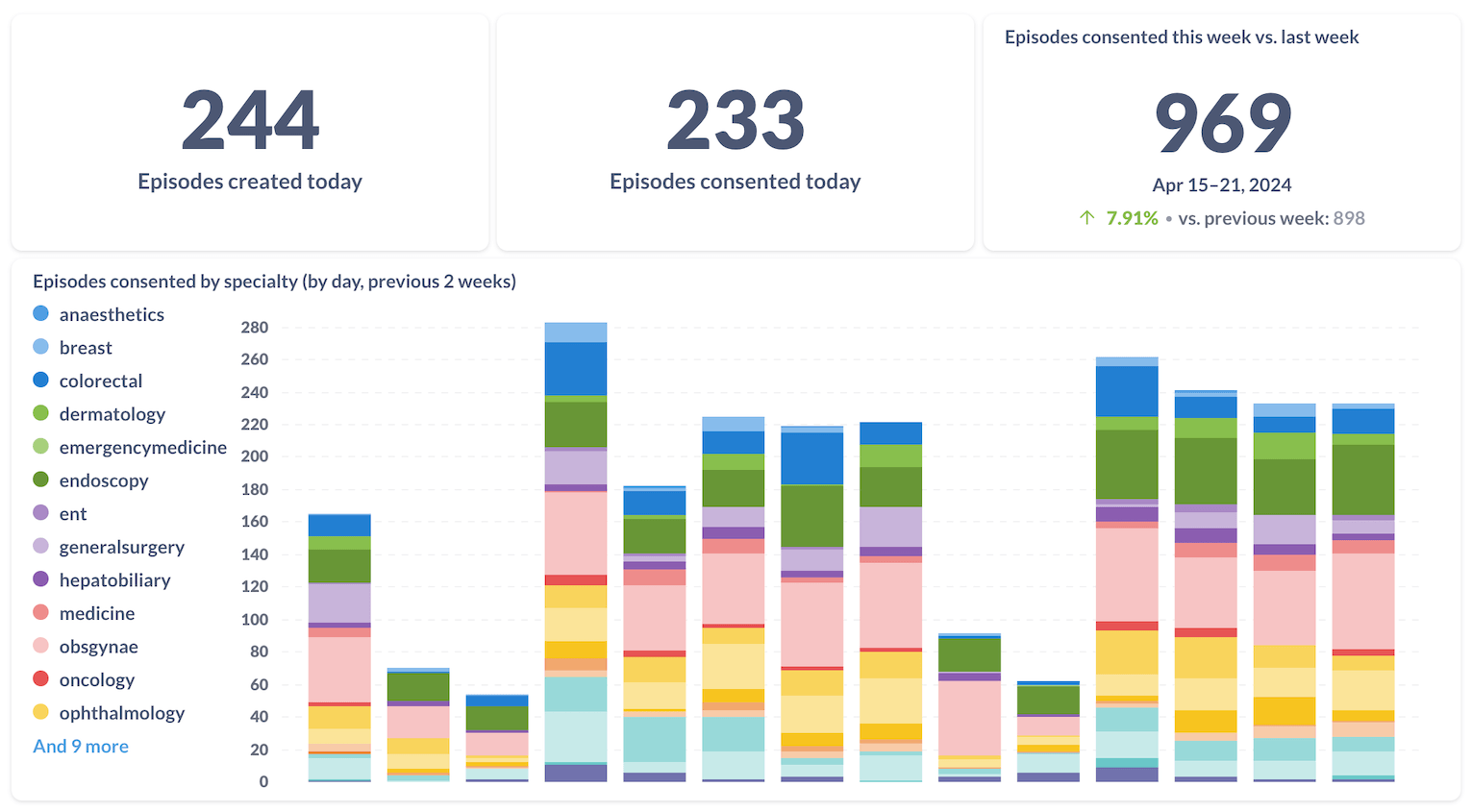Click the obsgynae legend label
This screenshot has height=812, width=1472.
(x=99, y=647)
